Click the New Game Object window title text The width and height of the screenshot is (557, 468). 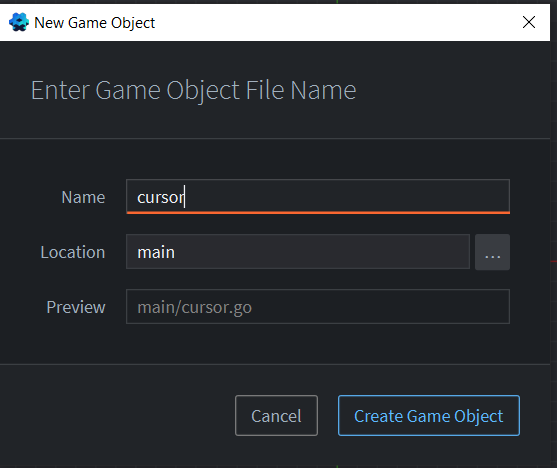point(94,23)
